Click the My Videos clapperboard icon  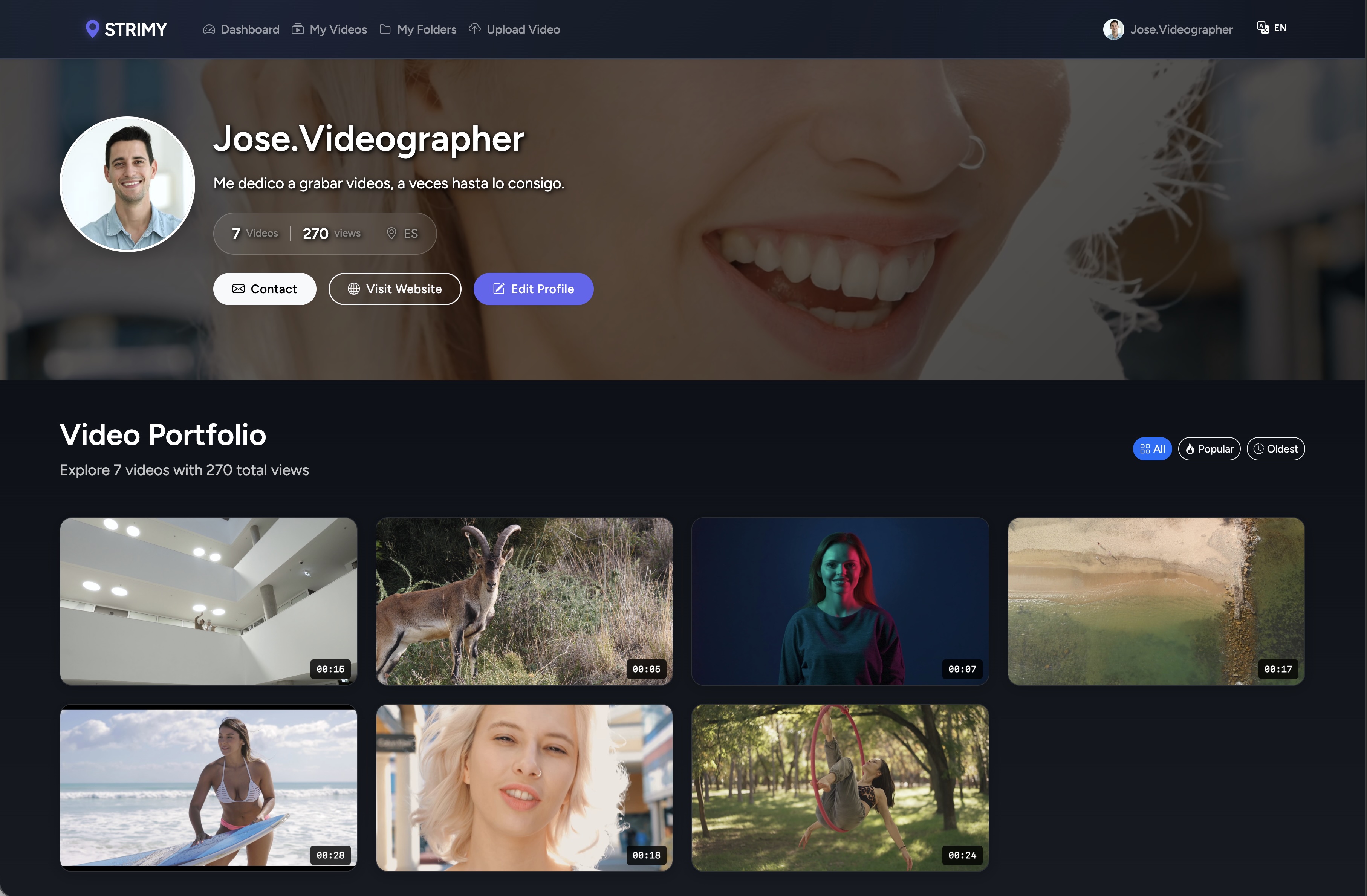coord(298,29)
